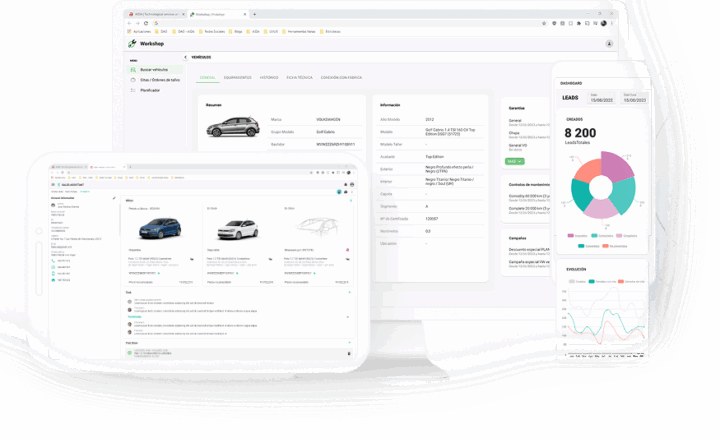
Task: Open the Herramientas Varias bookmarks folder
Action: point(298,32)
